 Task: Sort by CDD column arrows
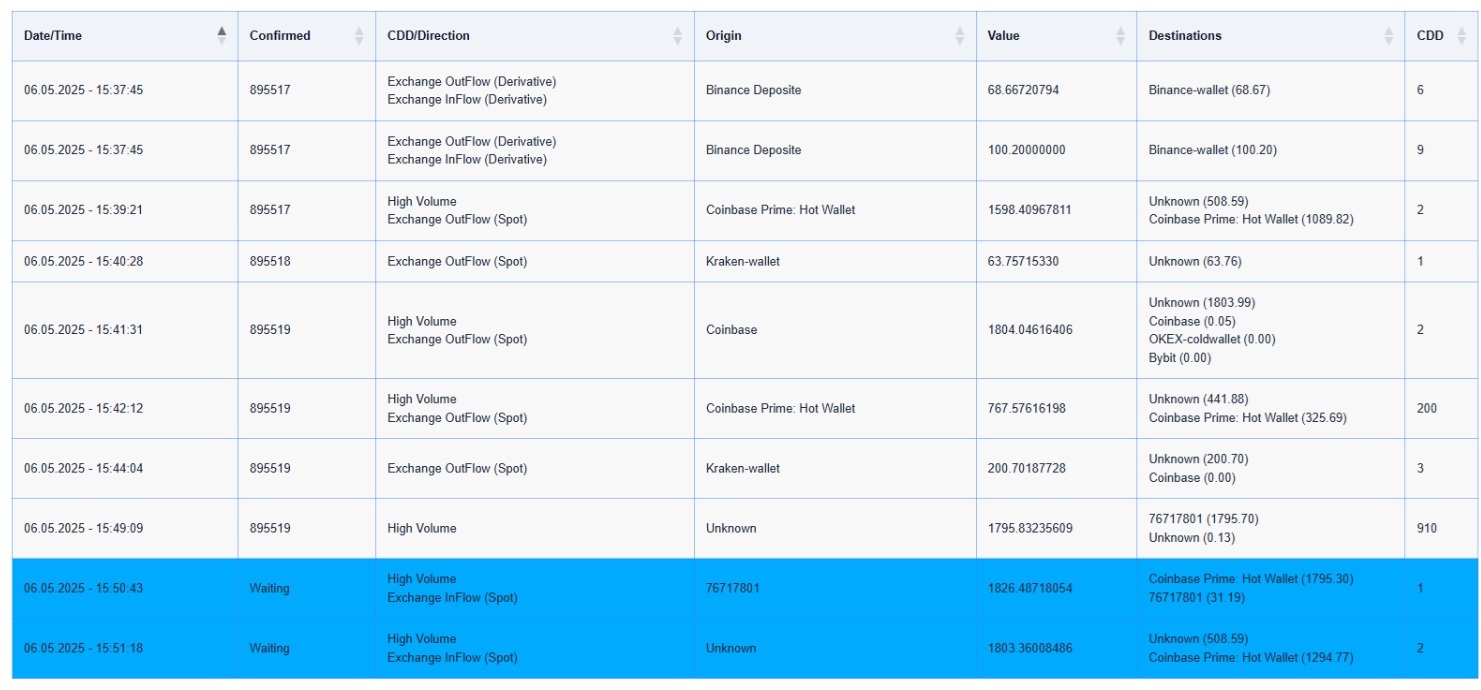[x=1462, y=36]
